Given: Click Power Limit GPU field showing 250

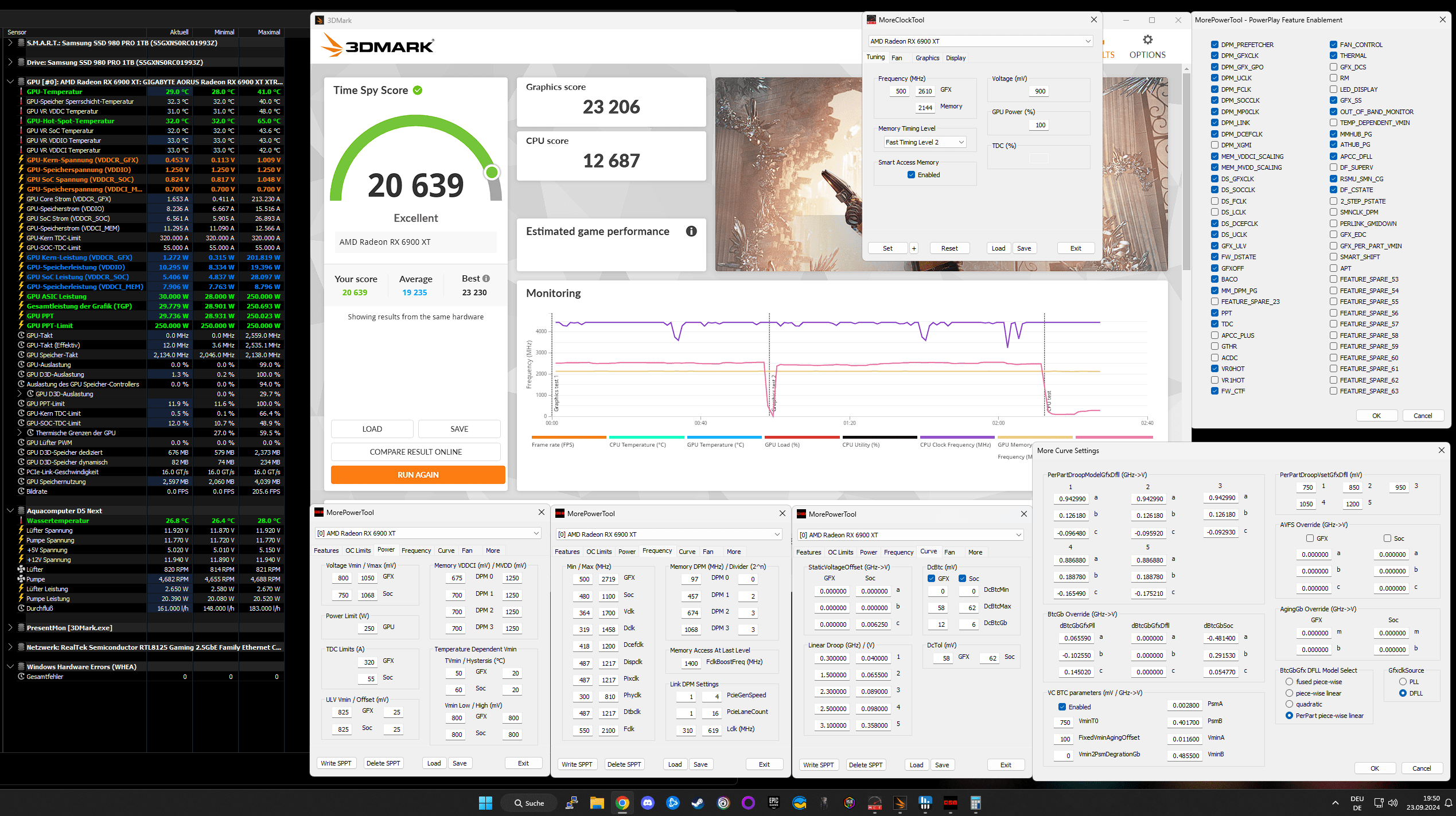Looking at the screenshot, I should click(x=368, y=628).
